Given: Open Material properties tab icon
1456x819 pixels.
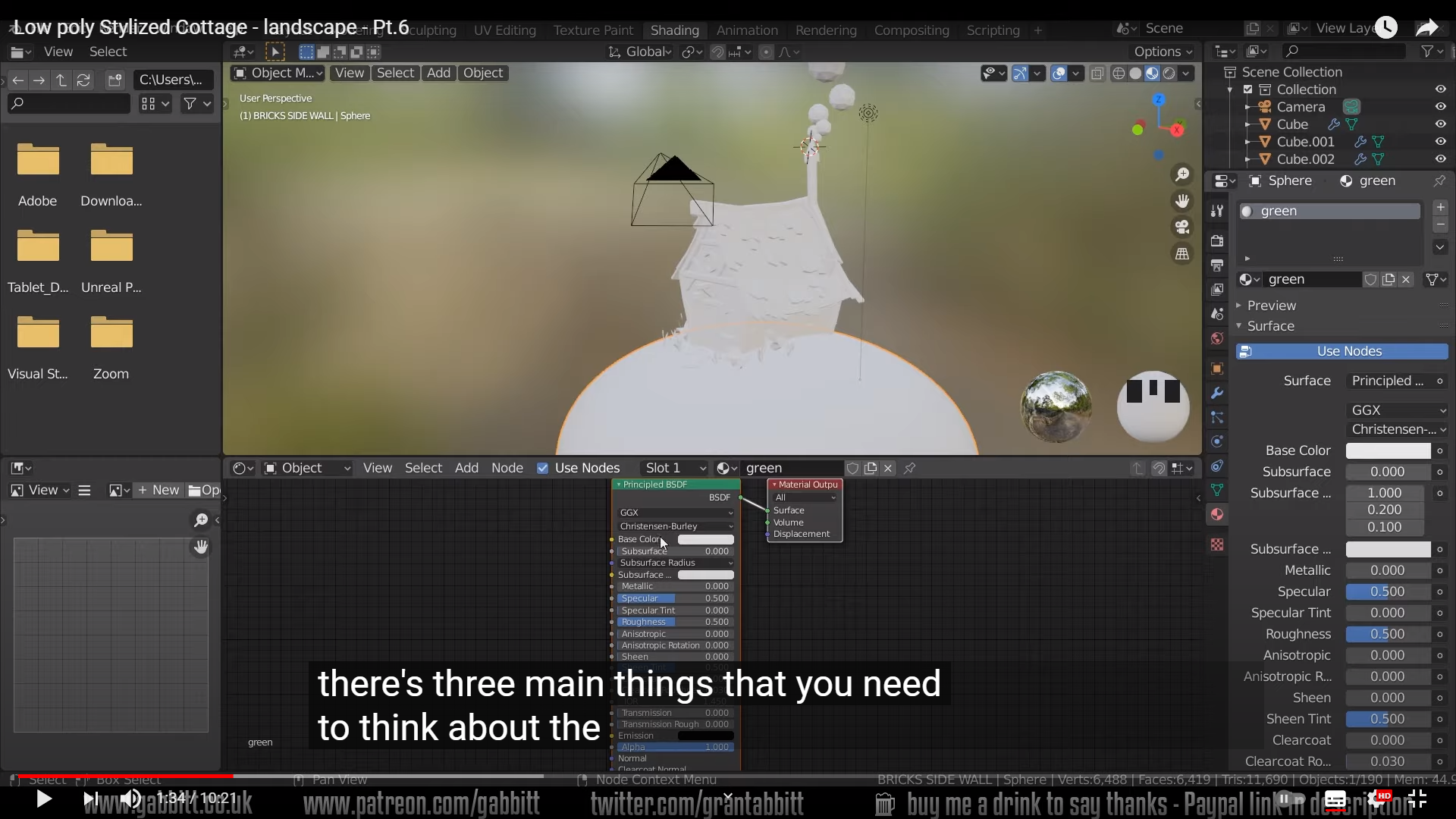Looking at the screenshot, I should pyautogui.click(x=1217, y=514).
